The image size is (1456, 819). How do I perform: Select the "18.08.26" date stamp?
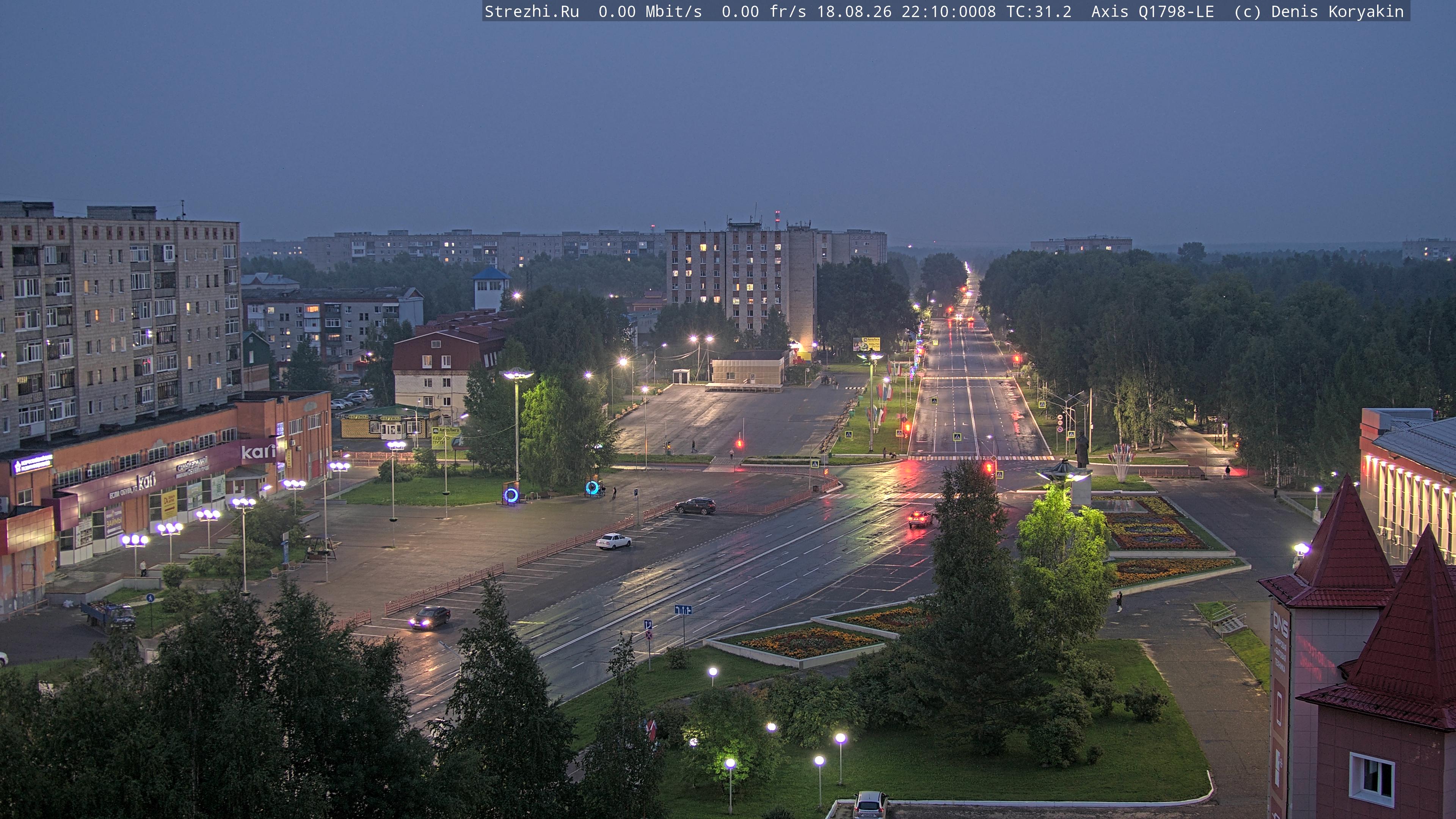tap(854, 12)
